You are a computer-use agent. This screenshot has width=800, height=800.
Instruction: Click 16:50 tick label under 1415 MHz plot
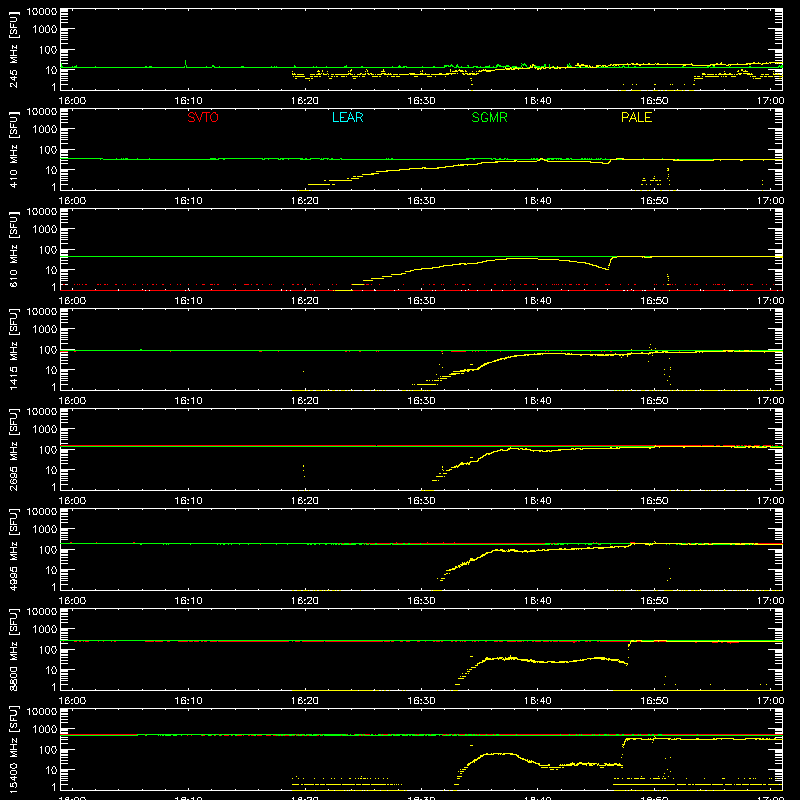point(654,401)
